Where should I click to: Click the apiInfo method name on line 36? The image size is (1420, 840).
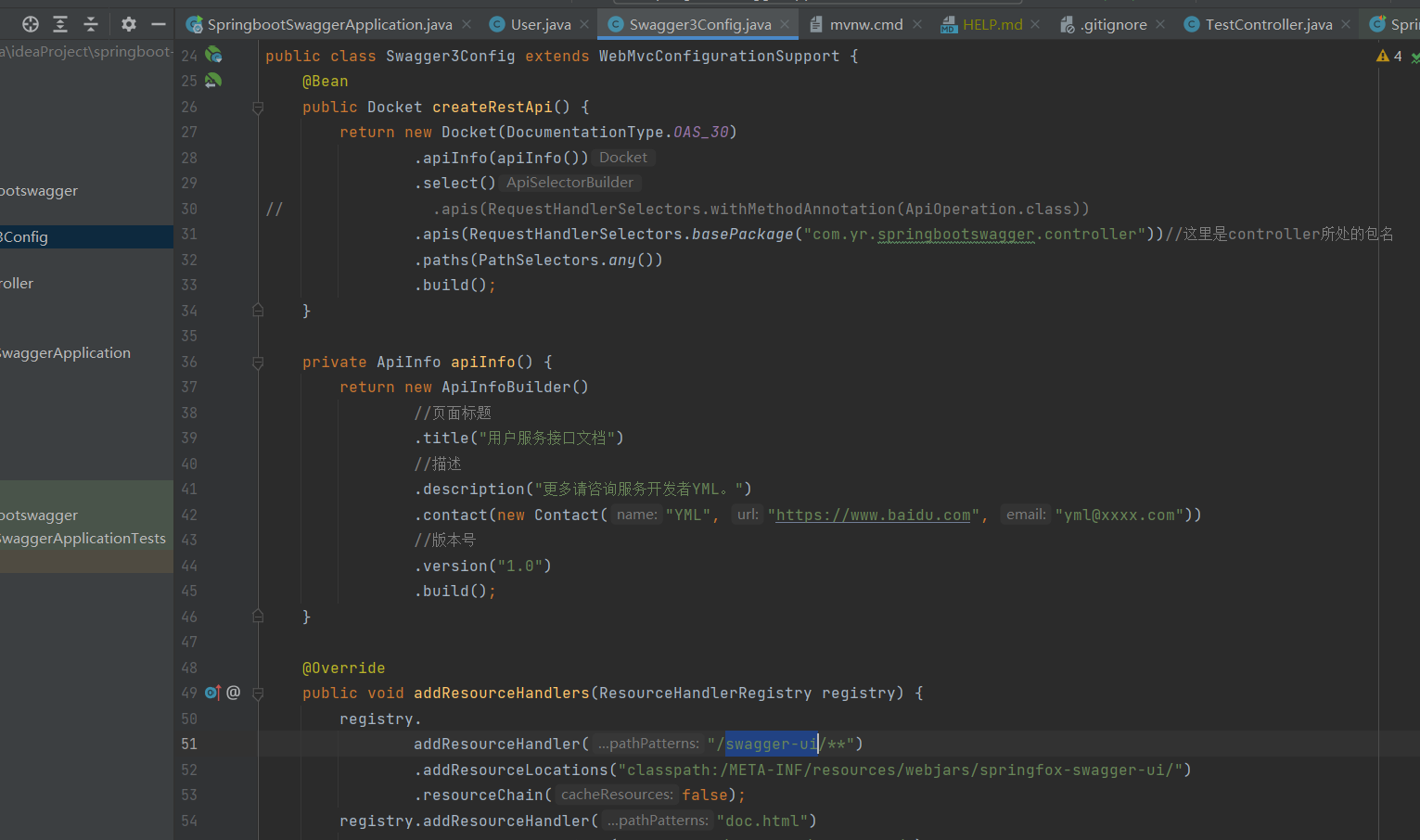482,363
